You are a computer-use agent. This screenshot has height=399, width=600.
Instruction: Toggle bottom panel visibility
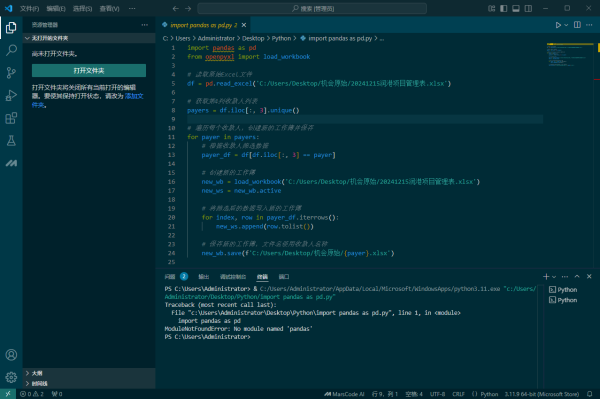(516, 8)
